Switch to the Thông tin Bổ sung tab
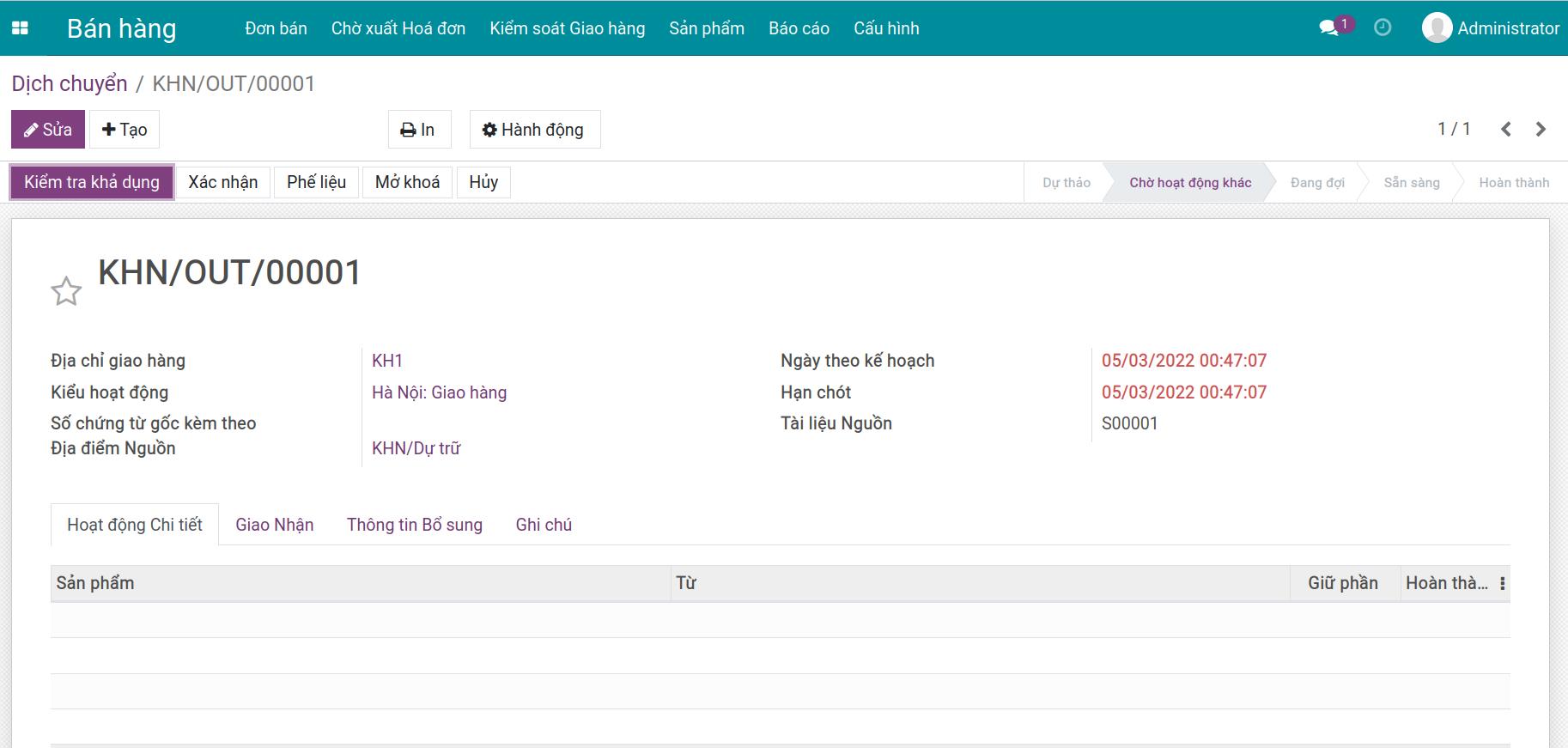Screen dimensions: 1568x748 [414, 525]
